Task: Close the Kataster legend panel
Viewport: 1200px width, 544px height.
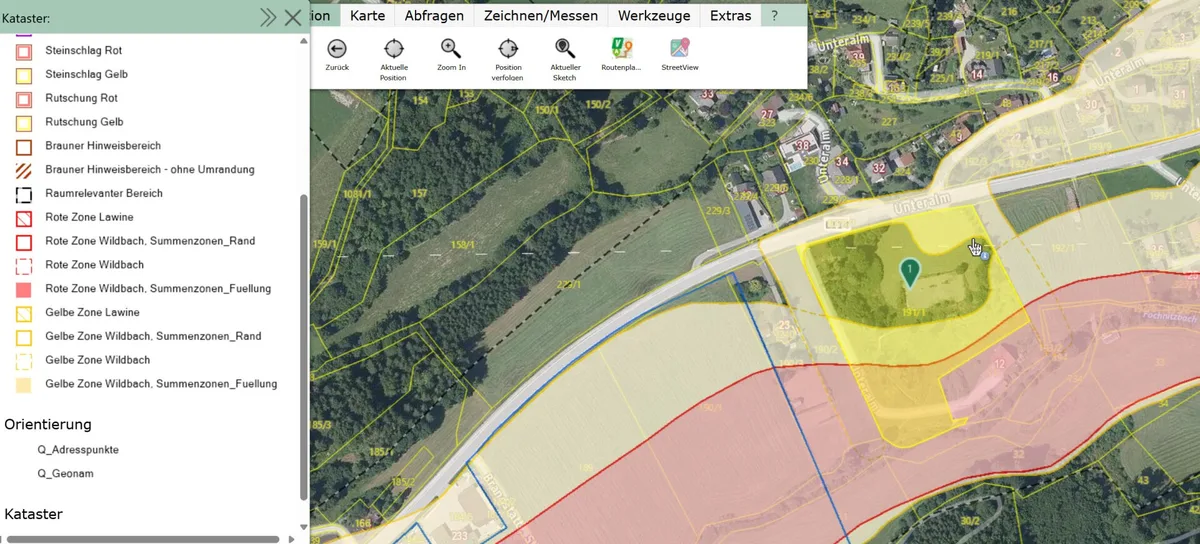Action: coord(293,17)
